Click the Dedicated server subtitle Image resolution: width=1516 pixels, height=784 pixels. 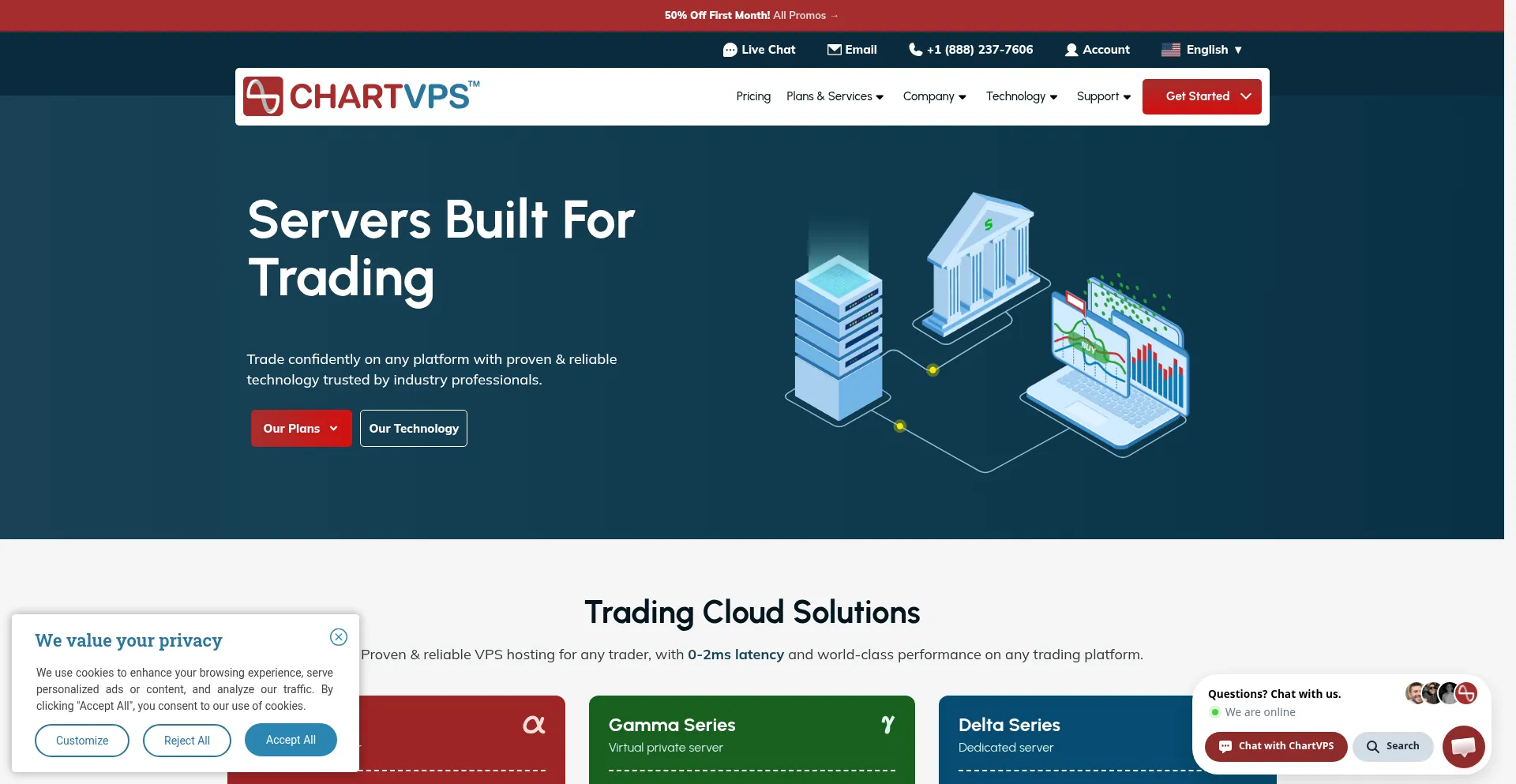click(1006, 748)
